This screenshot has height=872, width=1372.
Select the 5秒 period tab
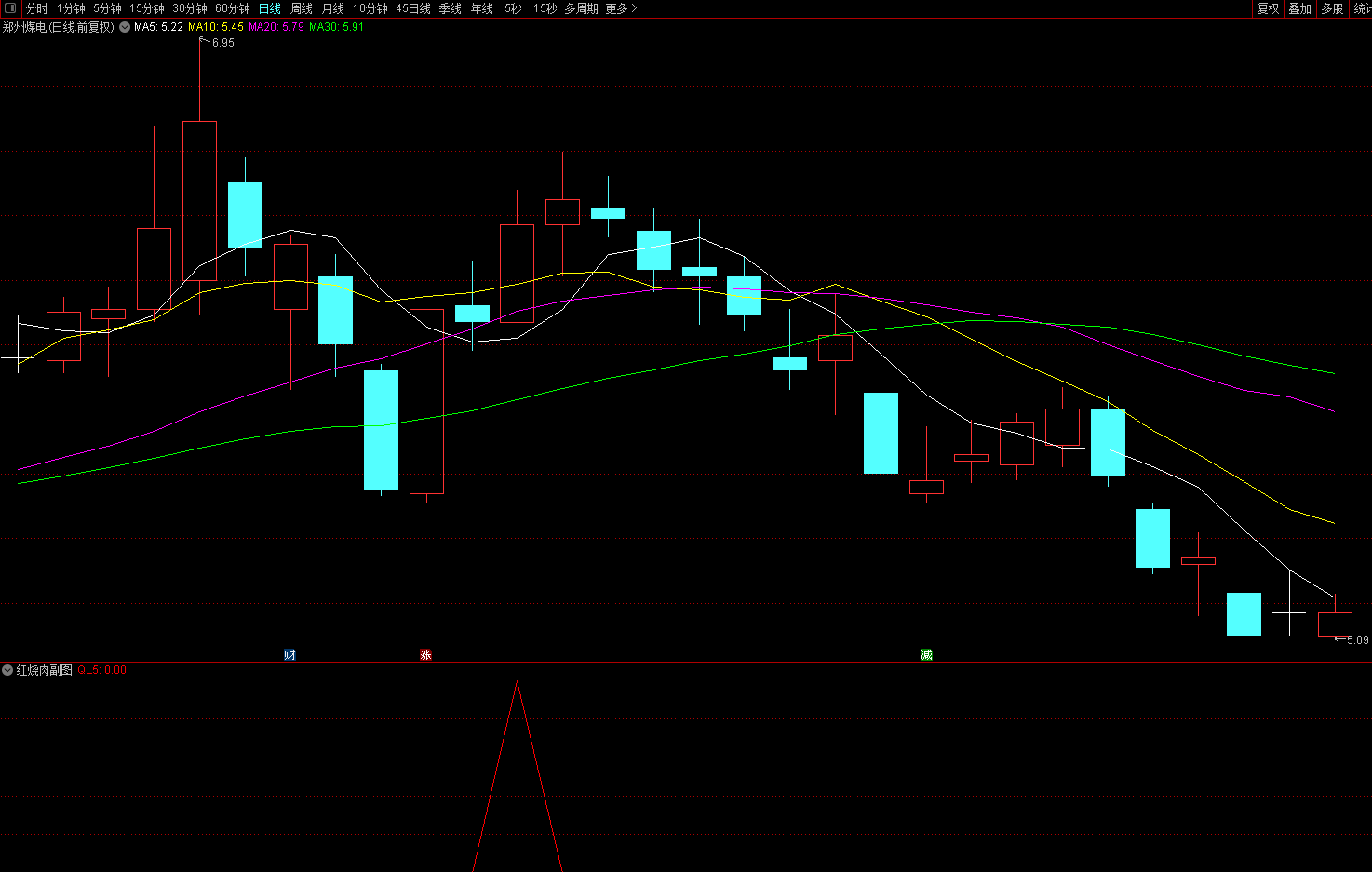click(x=514, y=8)
